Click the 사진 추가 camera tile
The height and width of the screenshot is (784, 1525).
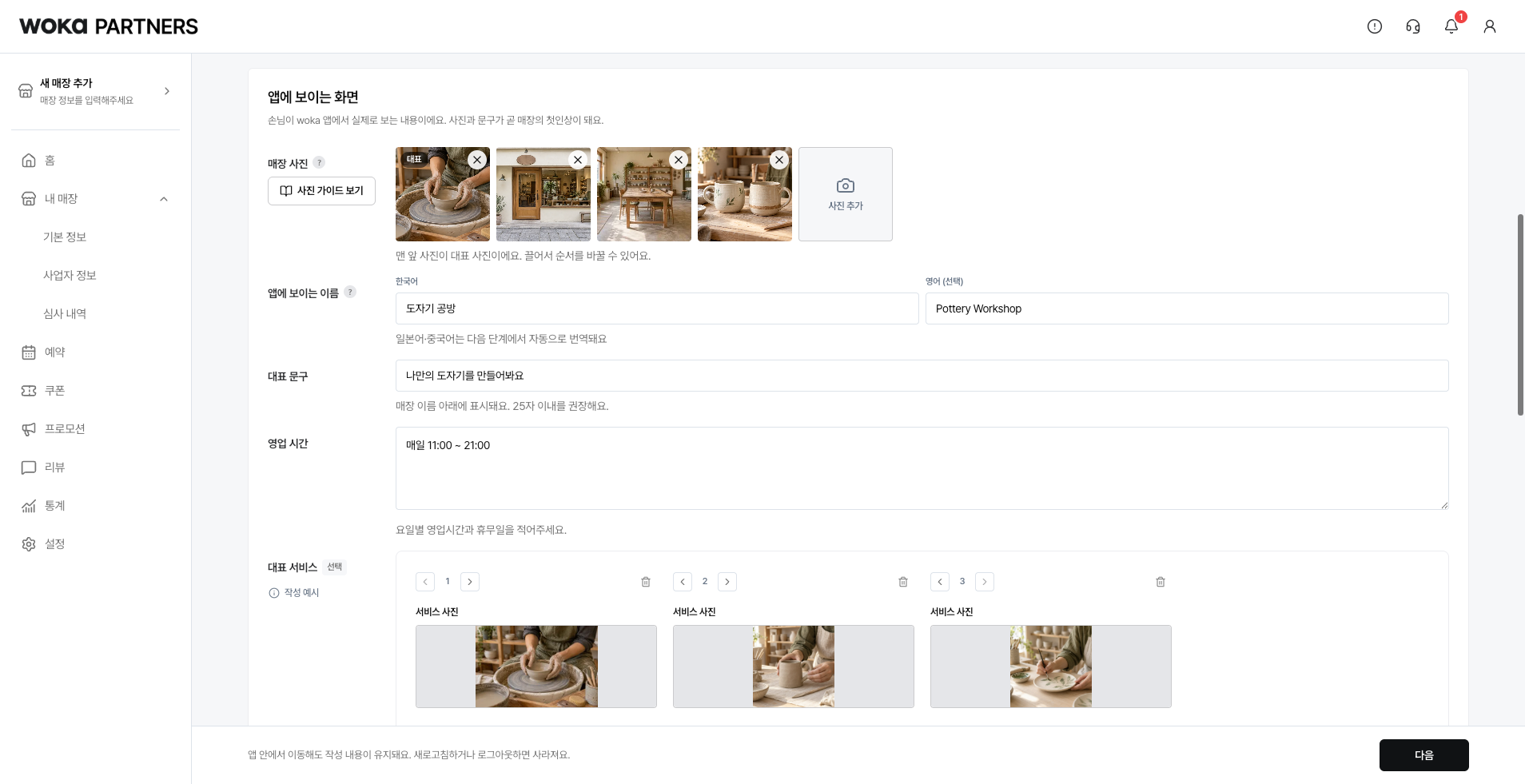[846, 194]
